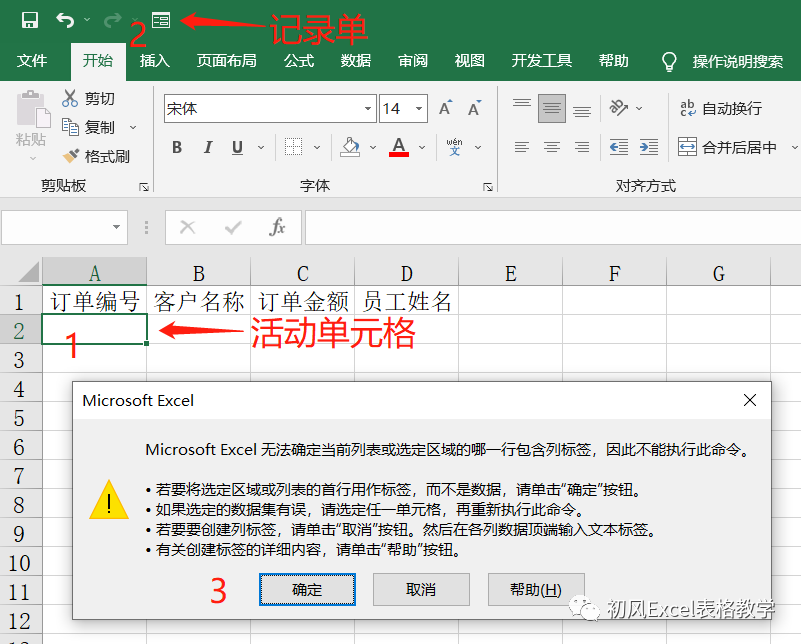Viewport: 801px width, 644px height.
Task: Click the formula bar confirm checkmark icon
Action: [233, 227]
